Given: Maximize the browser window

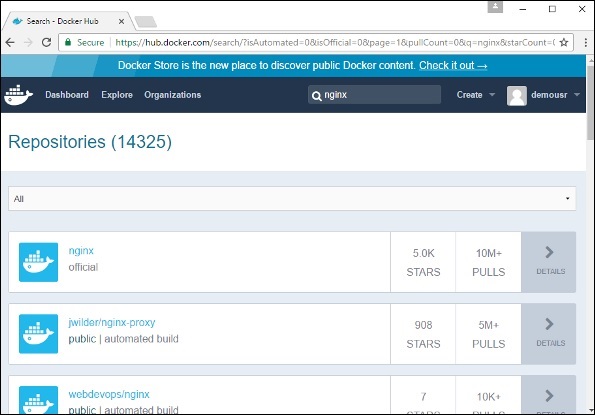Looking at the screenshot, I should click(x=552, y=9).
